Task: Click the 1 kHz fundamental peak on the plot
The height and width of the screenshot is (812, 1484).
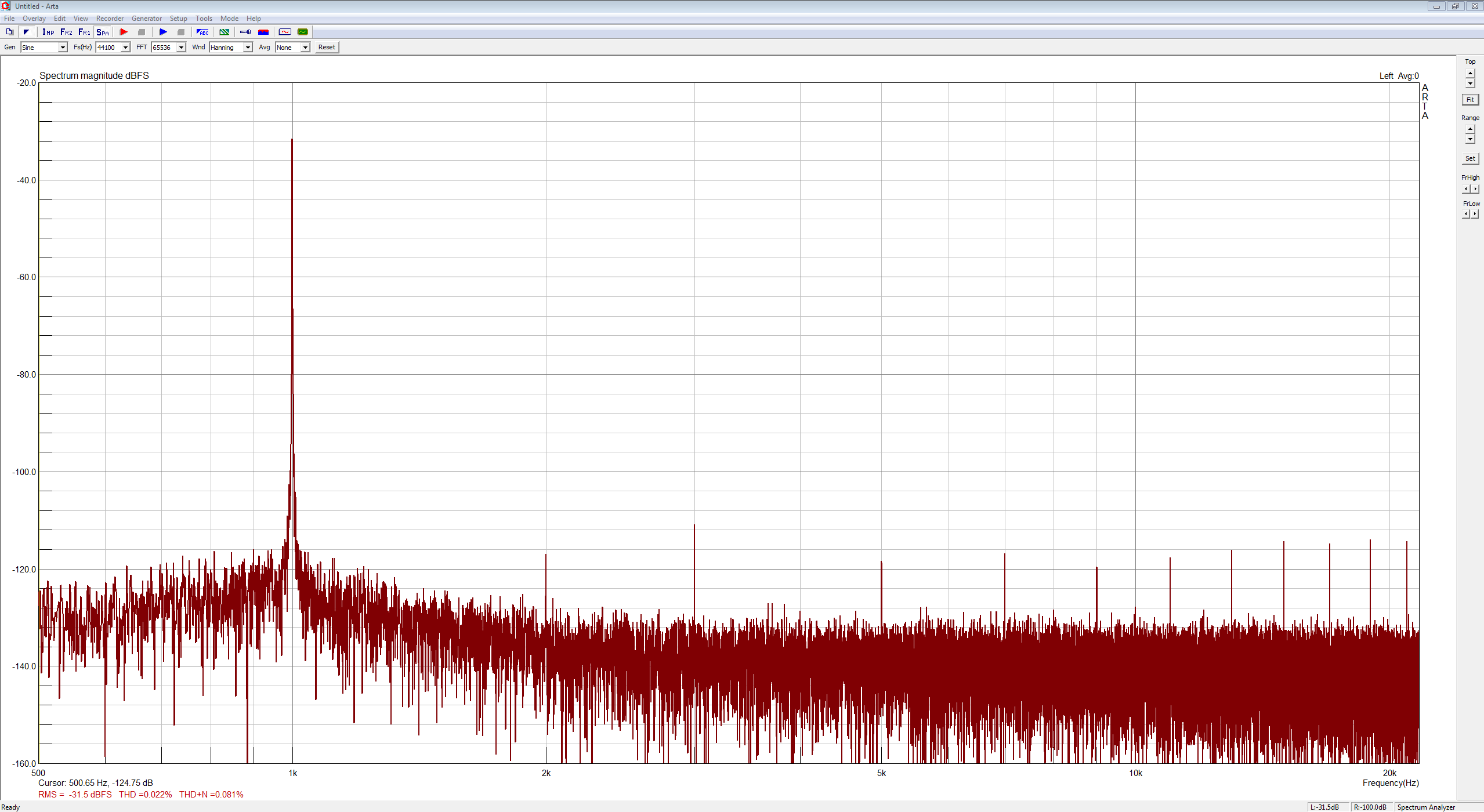Action: click(292, 140)
